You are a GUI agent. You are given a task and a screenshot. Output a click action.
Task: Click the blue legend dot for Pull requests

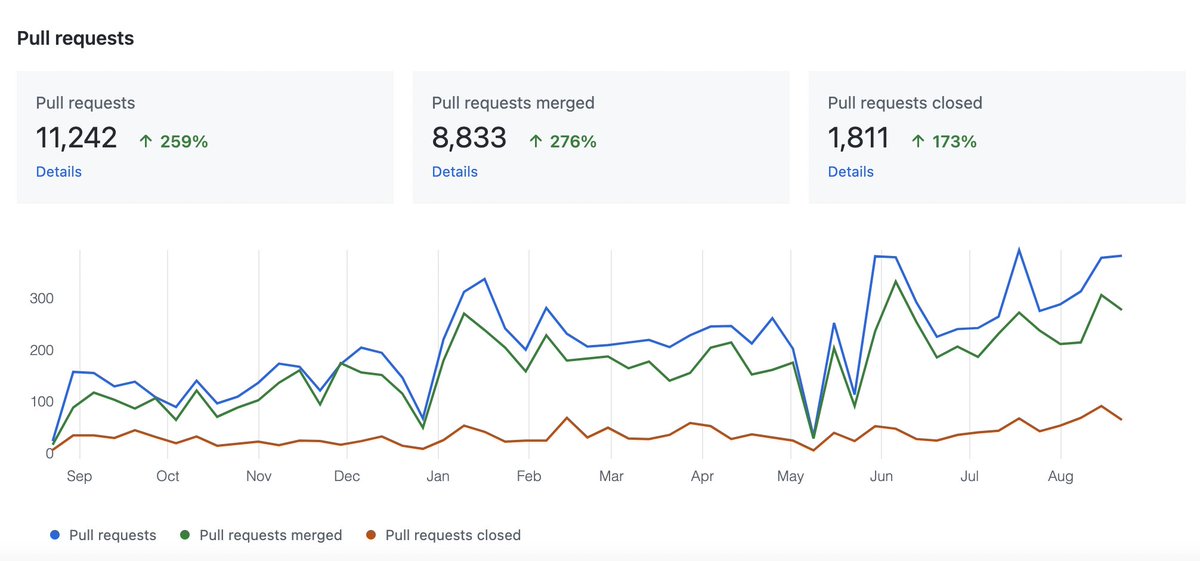[x=55, y=535]
